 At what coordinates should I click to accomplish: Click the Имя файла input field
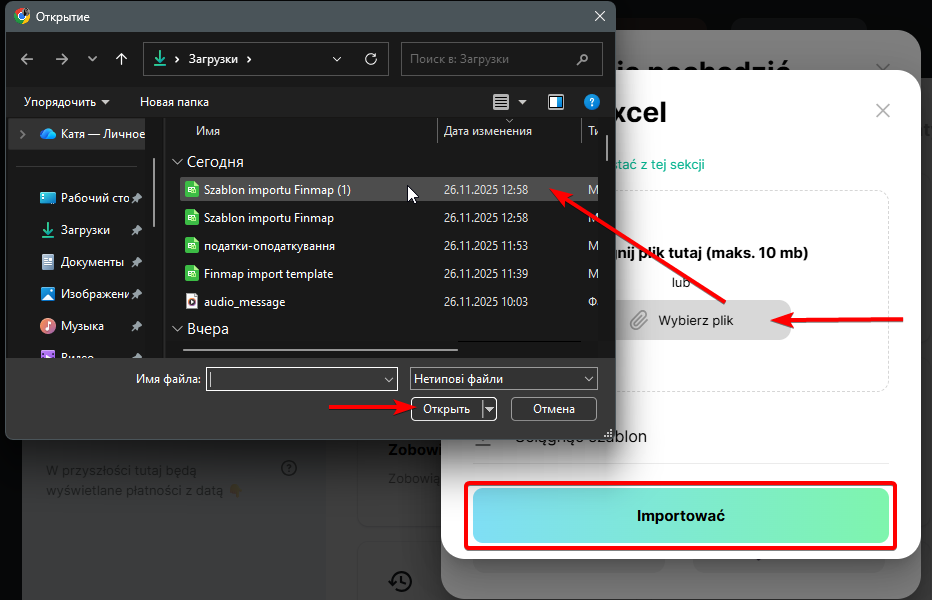point(295,379)
